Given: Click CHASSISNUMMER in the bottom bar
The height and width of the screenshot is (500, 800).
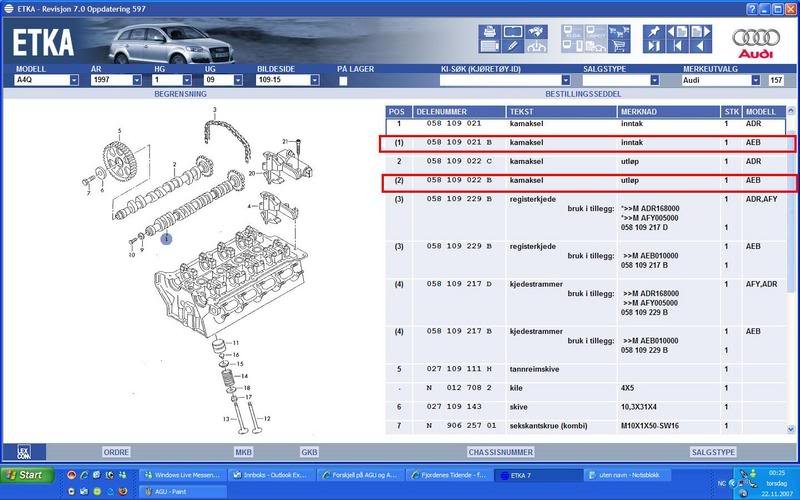Looking at the screenshot, I should 497,452.
